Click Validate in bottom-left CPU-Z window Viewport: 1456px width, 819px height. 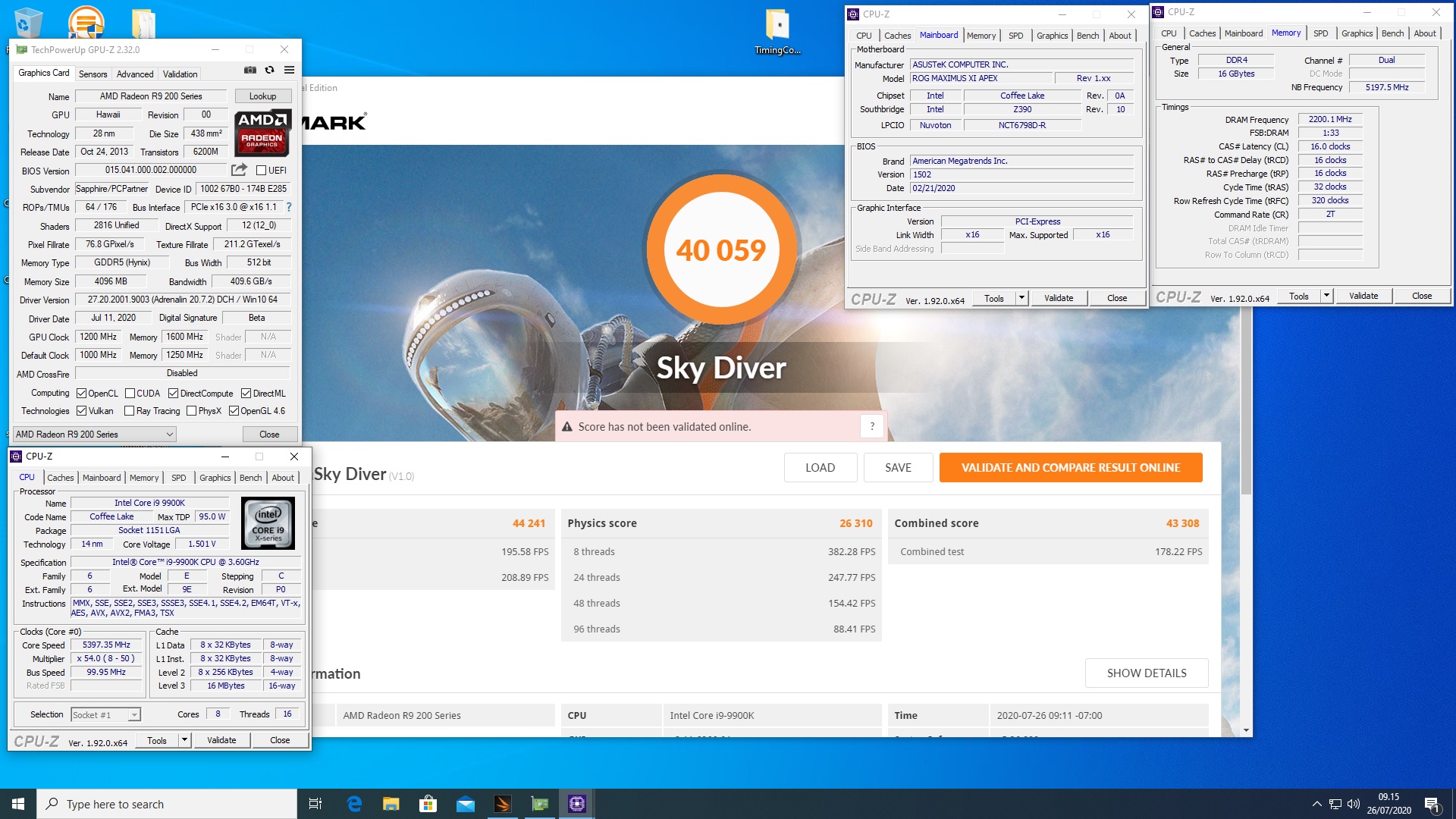coord(221,740)
